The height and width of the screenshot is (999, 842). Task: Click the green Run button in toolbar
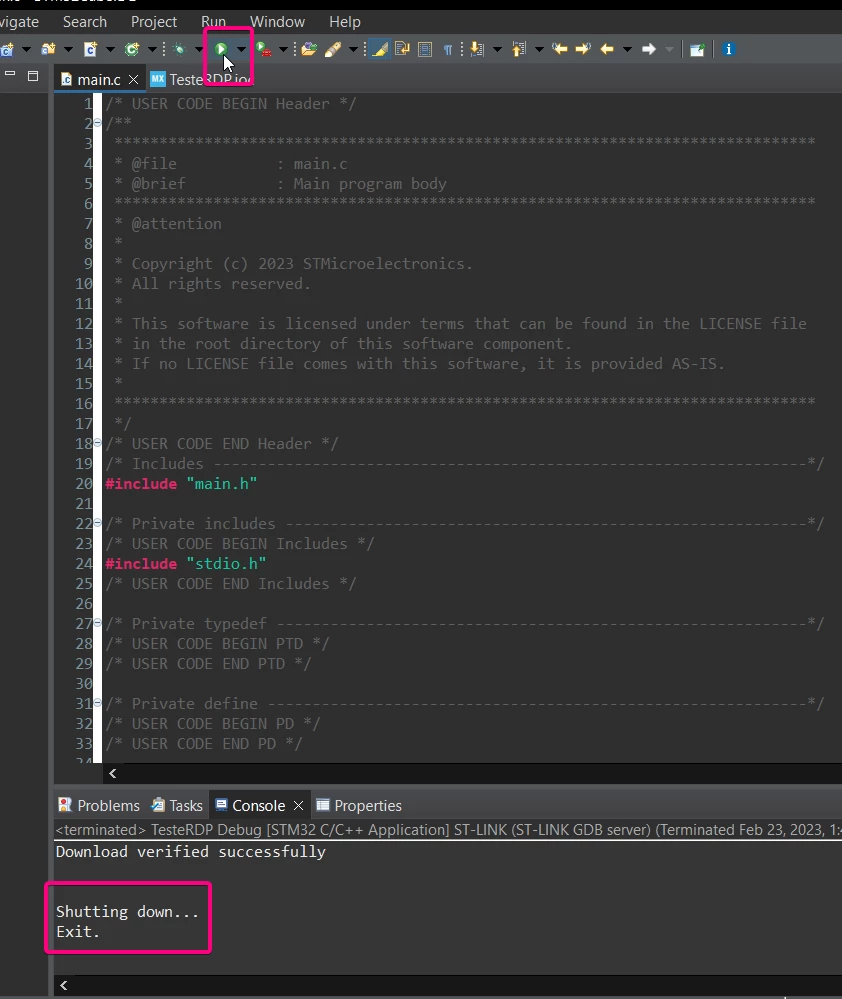(x=221, y=49)
